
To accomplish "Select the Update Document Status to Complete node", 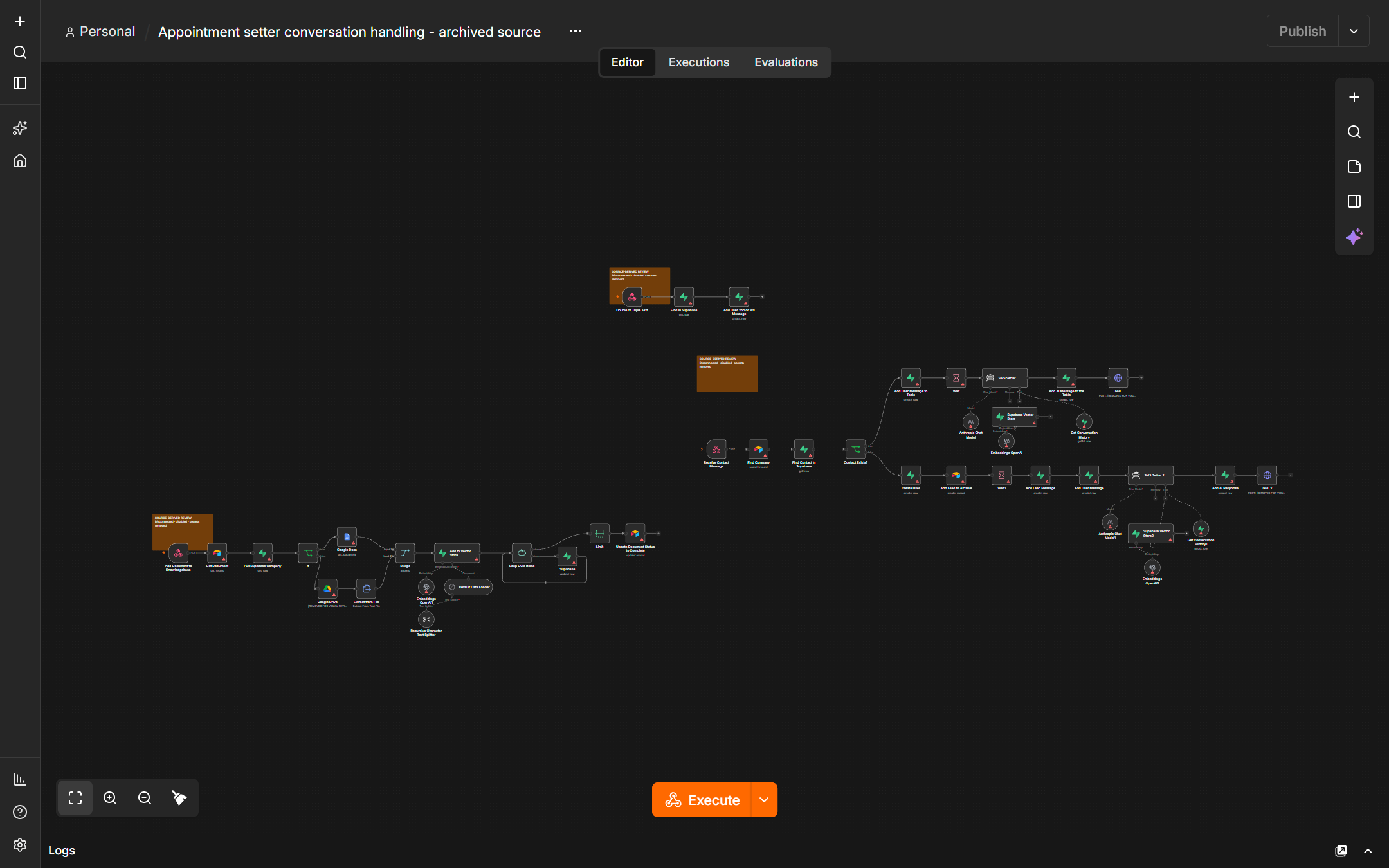I will pos(635,534).
